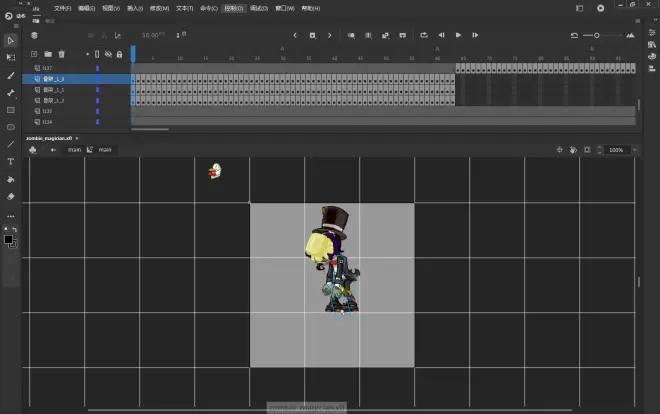Select layer 1134 in the timeline
This screenshot has height=414, width=660.
pyautogui.click(x=47, y=122)
